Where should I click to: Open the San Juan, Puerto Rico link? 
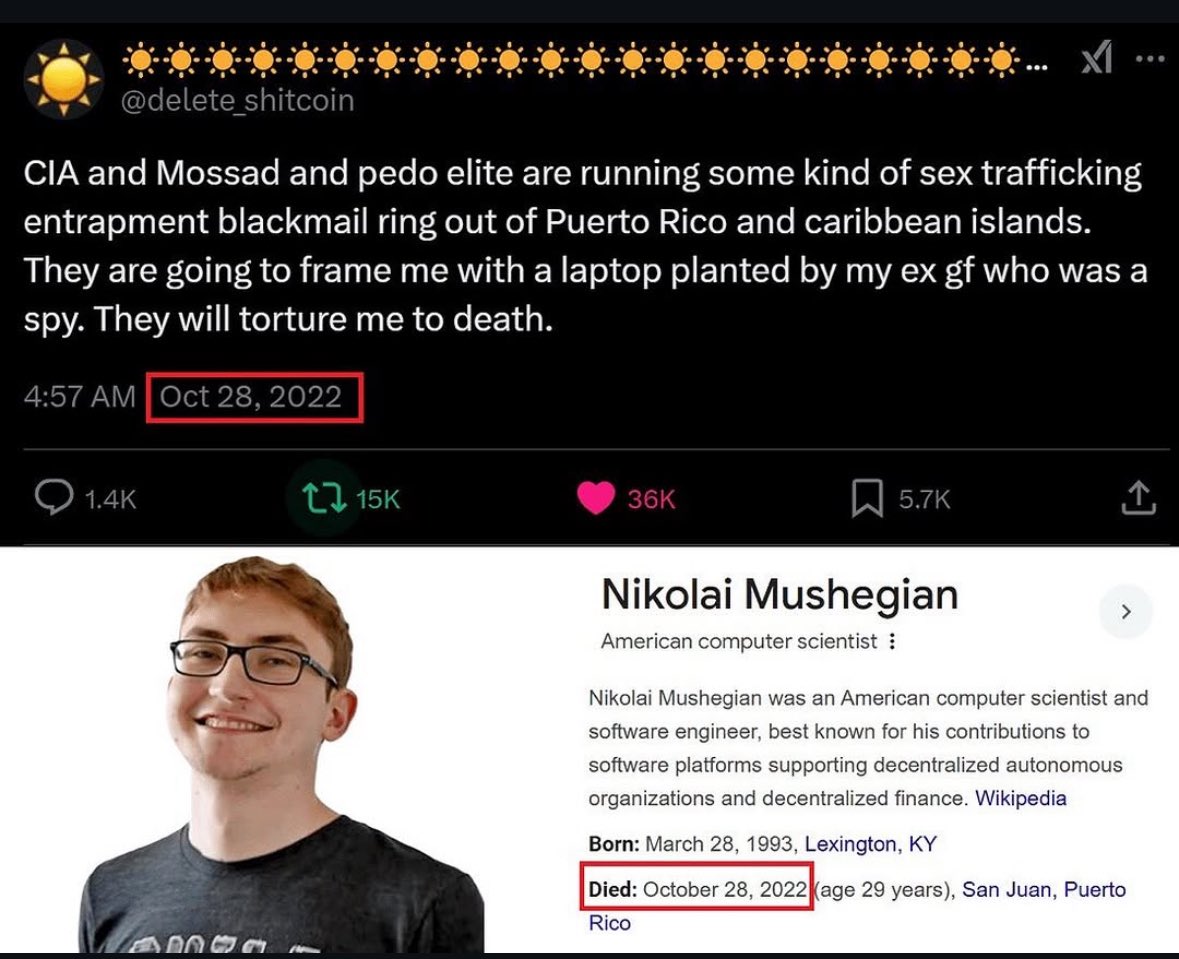tap(1044, 890)
